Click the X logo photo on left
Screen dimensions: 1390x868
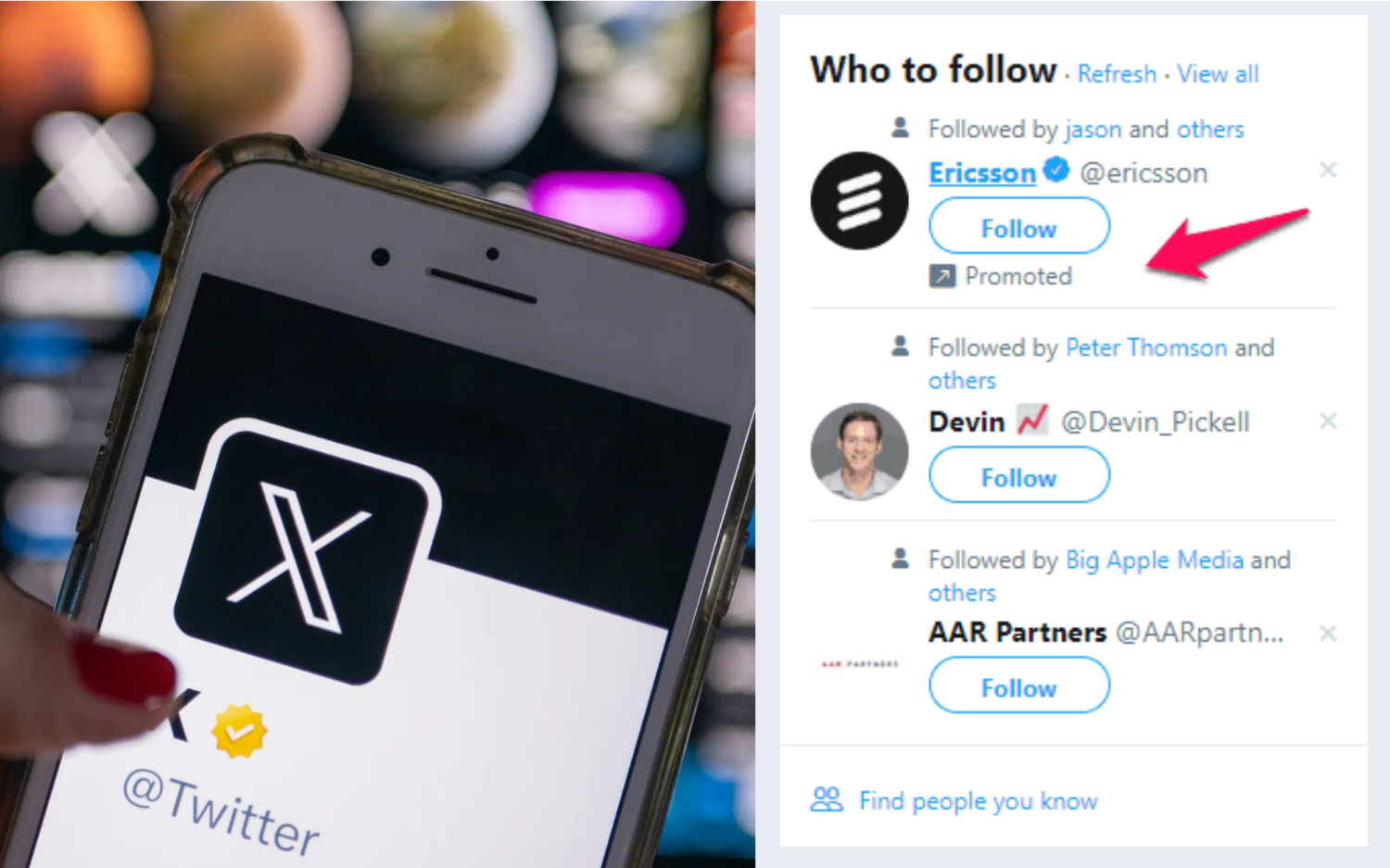pos(377,434)
